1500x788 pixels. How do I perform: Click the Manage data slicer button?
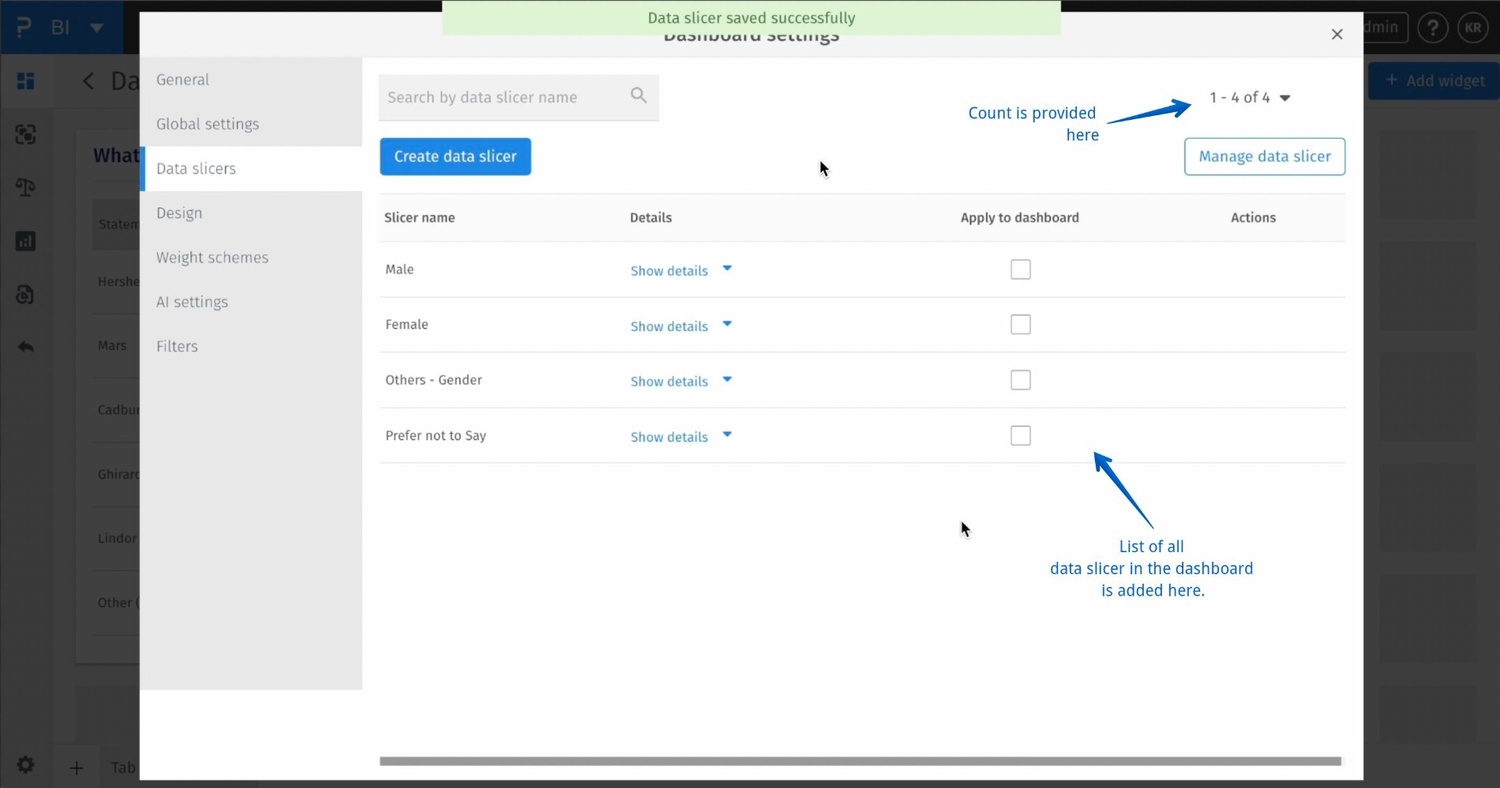(1264, 156)
